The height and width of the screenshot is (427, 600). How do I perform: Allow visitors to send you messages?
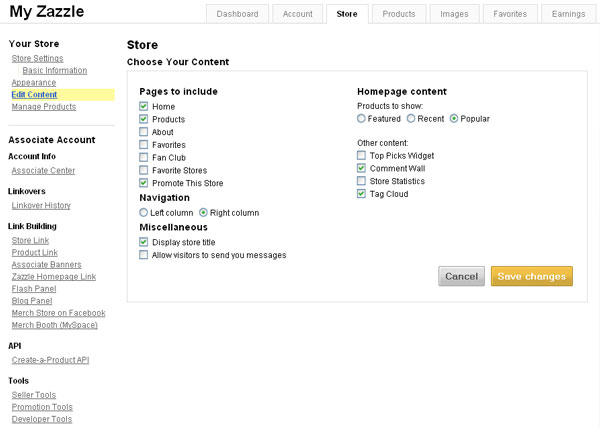(x=143, y=255)
